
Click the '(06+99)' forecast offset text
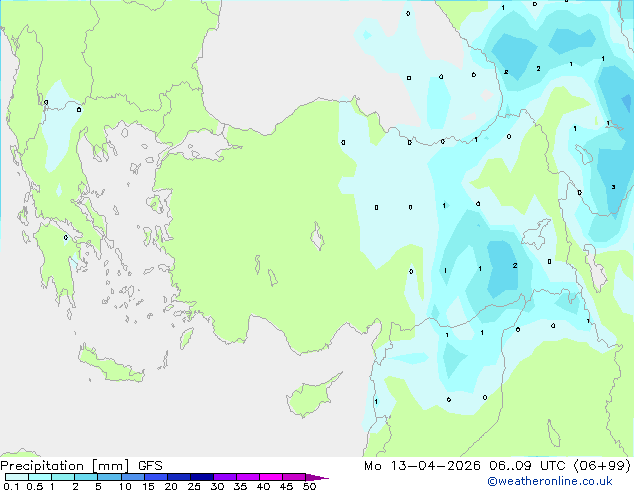602,466
